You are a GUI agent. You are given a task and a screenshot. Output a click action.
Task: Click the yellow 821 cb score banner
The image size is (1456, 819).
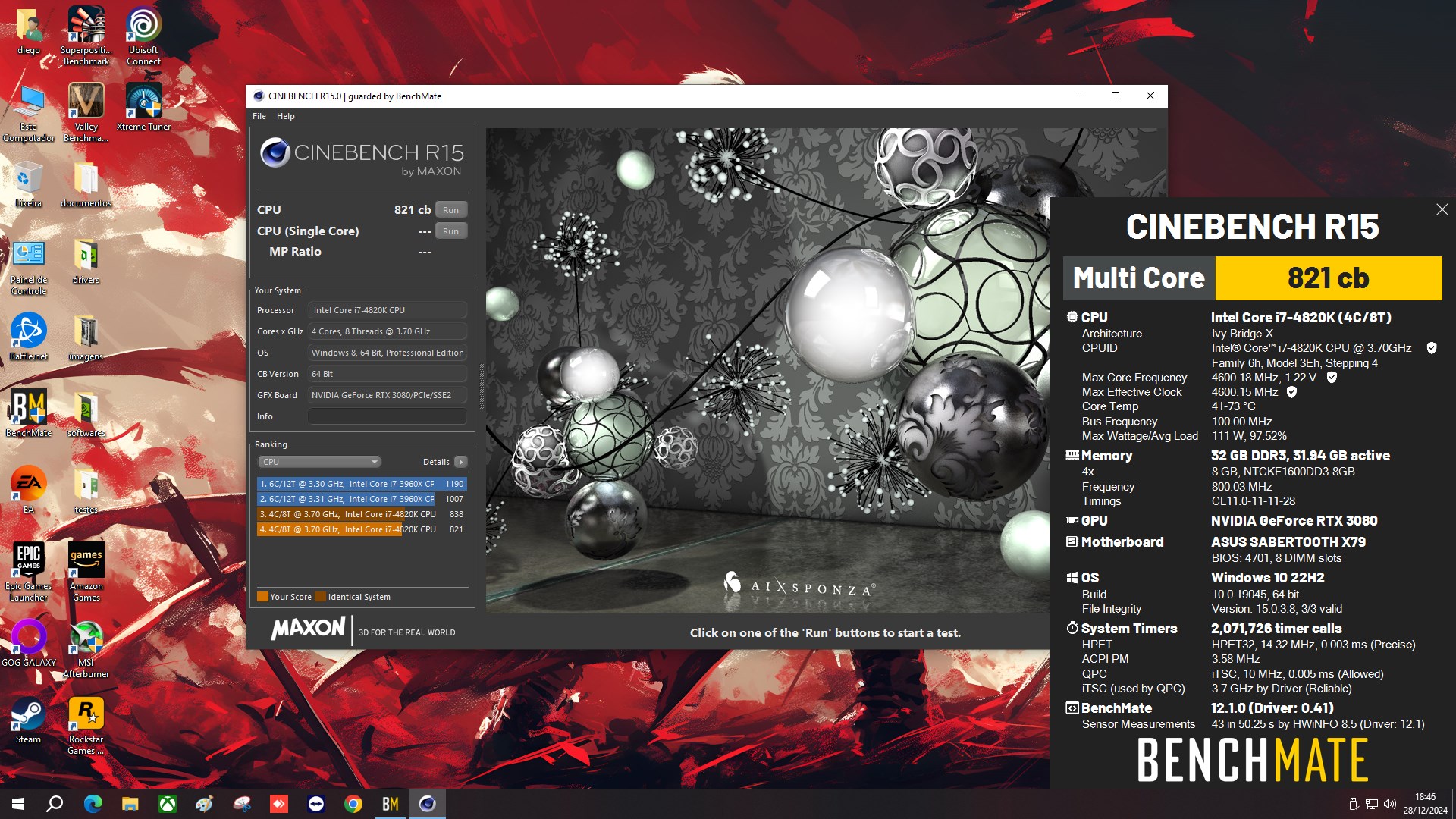click(1328, 278)
